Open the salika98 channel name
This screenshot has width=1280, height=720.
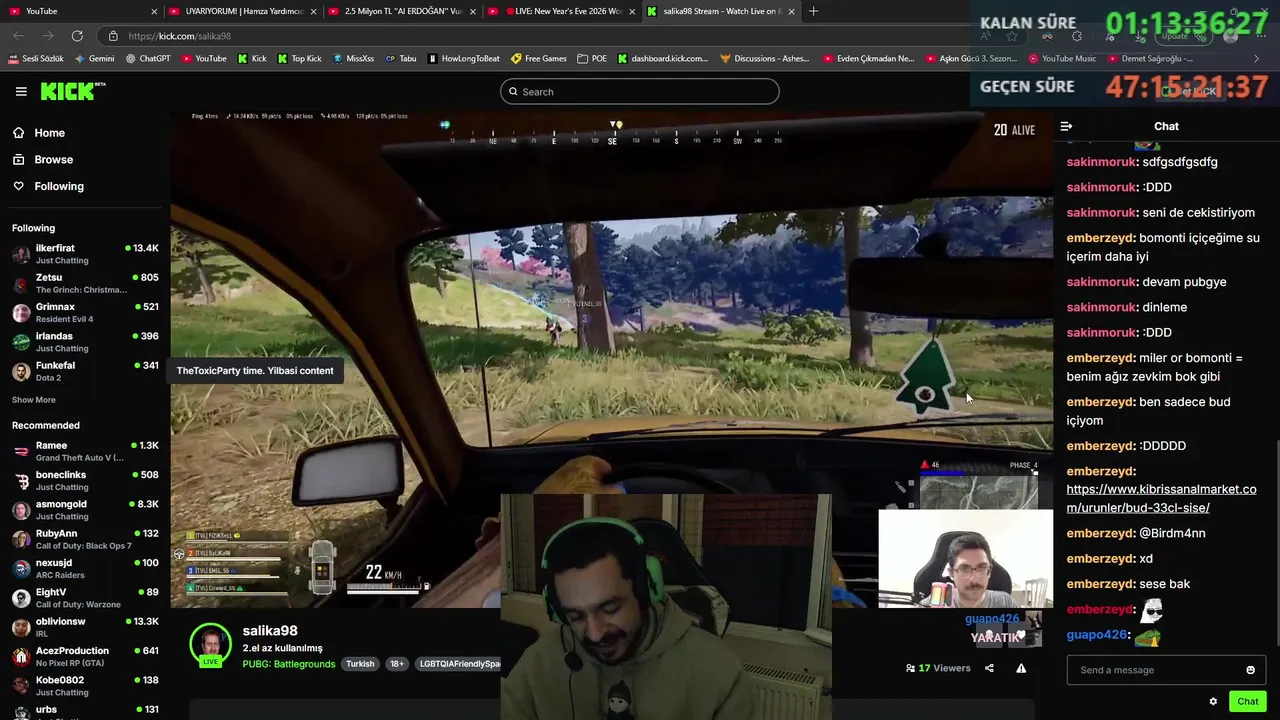pos(270,631)
